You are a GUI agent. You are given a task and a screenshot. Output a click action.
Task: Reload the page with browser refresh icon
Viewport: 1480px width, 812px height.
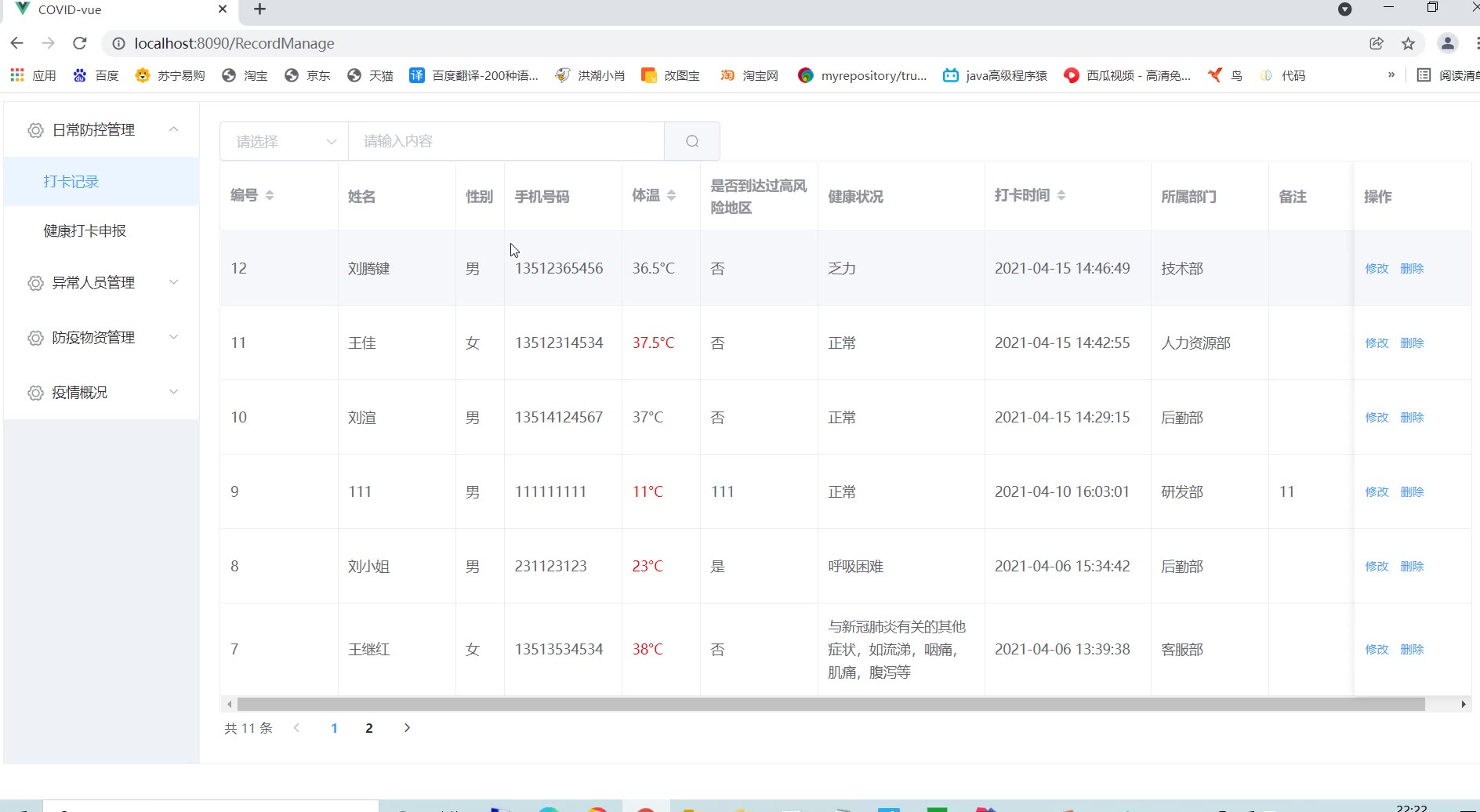(79, 43)
